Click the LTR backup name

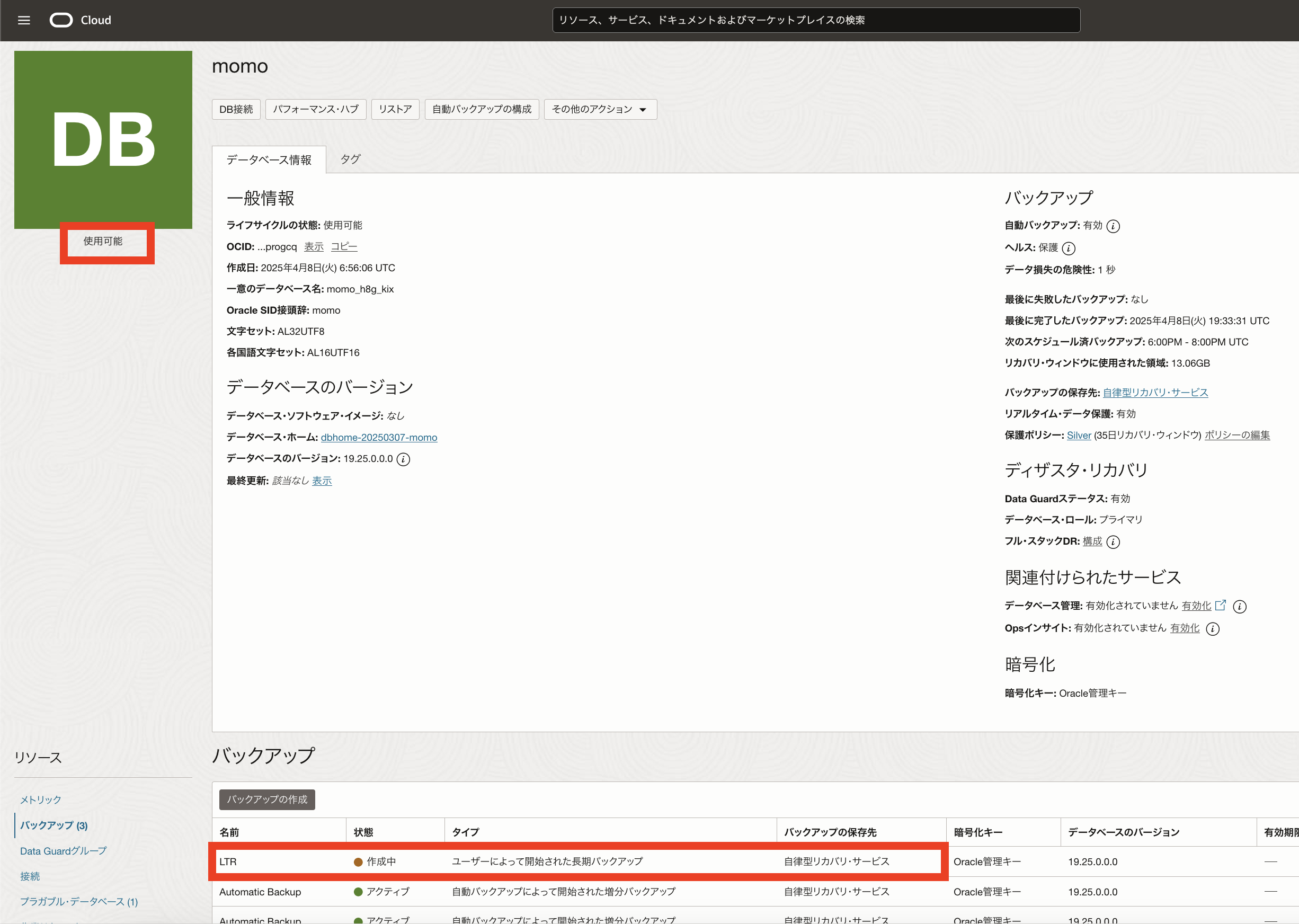[228, 861]
